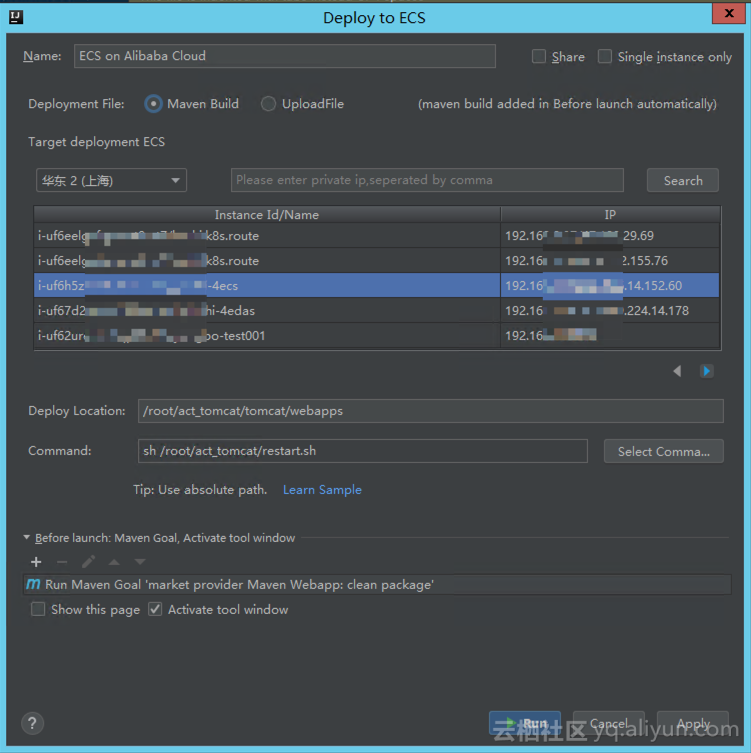Screen dimensions: 751x753
Task: Add a before-launch task with plus icon
Action: tap(36, 561)
